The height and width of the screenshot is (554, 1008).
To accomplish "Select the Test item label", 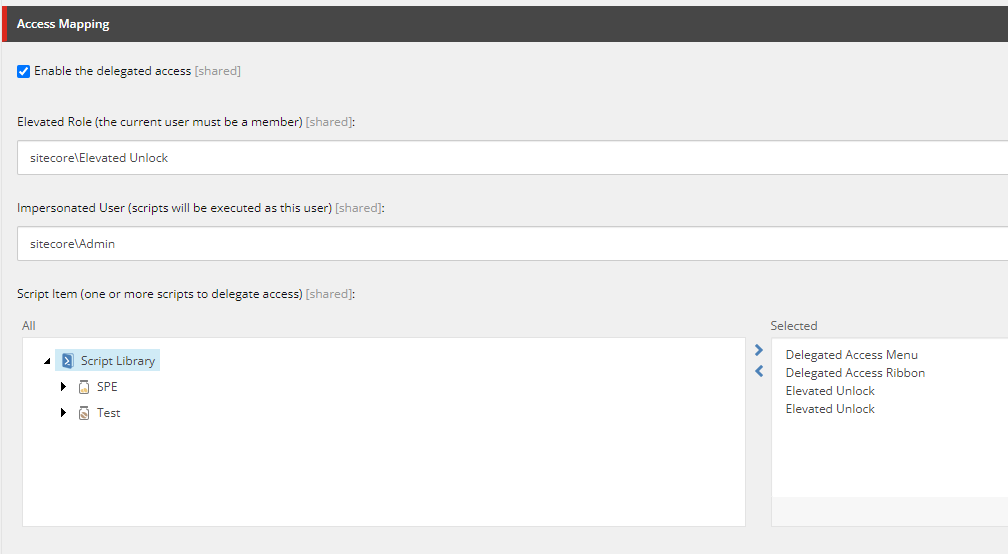I will tap(109, 413).
